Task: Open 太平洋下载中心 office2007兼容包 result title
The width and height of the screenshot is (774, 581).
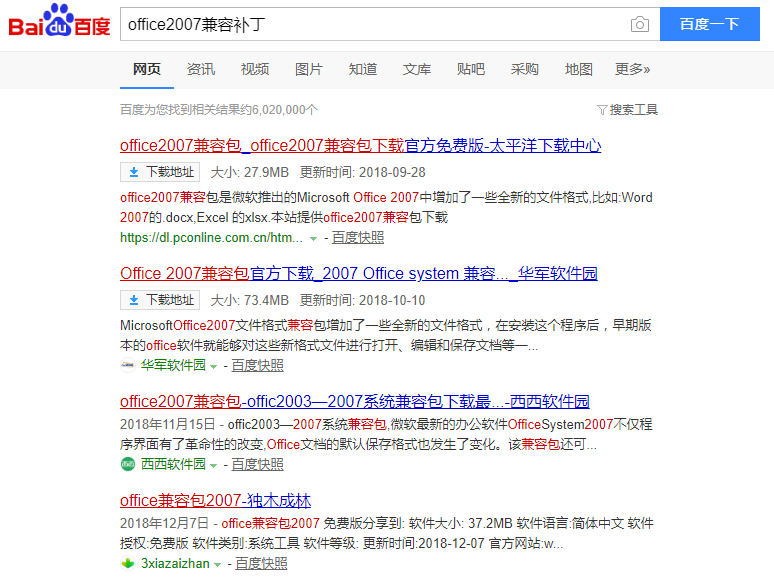Action: [360, 146]
